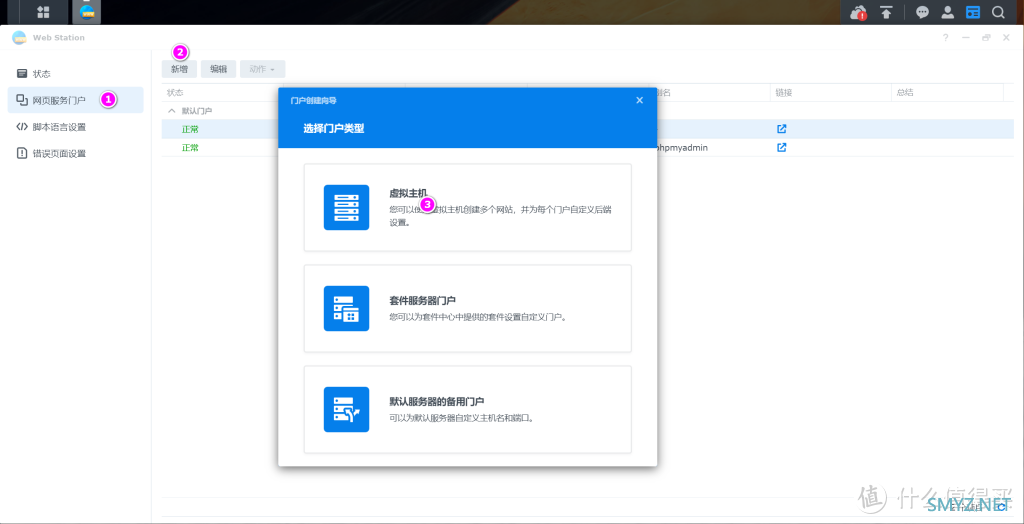Open 错误页面设置 in the sidebar

tap(76, 154)
